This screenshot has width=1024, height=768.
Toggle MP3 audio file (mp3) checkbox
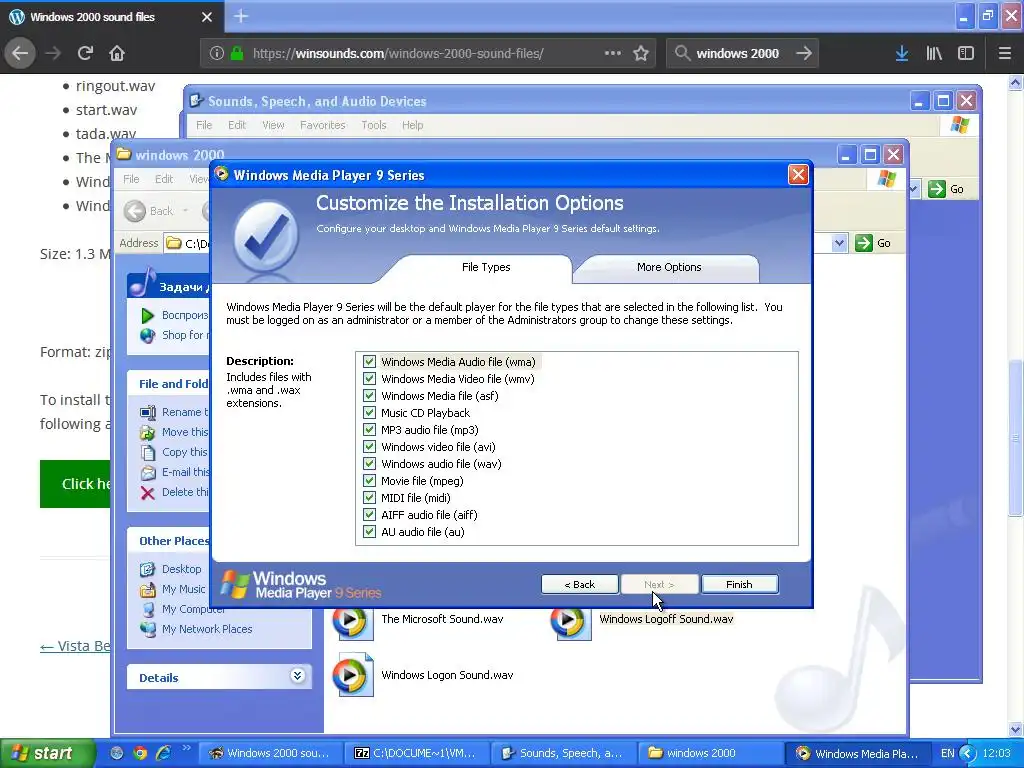click(x=370, y=430)
